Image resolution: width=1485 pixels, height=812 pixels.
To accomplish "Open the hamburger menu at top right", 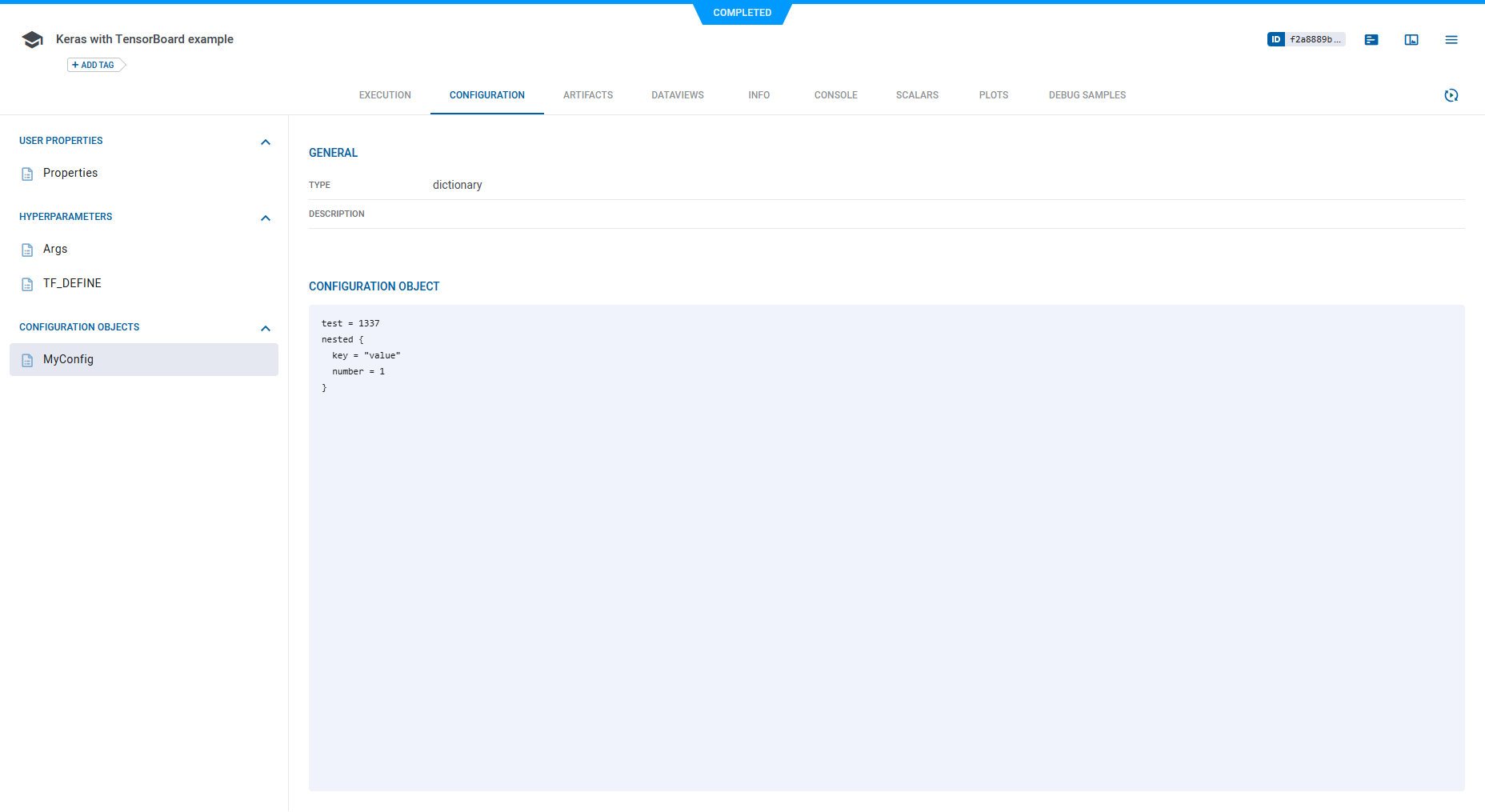I will click(1451, 39).
